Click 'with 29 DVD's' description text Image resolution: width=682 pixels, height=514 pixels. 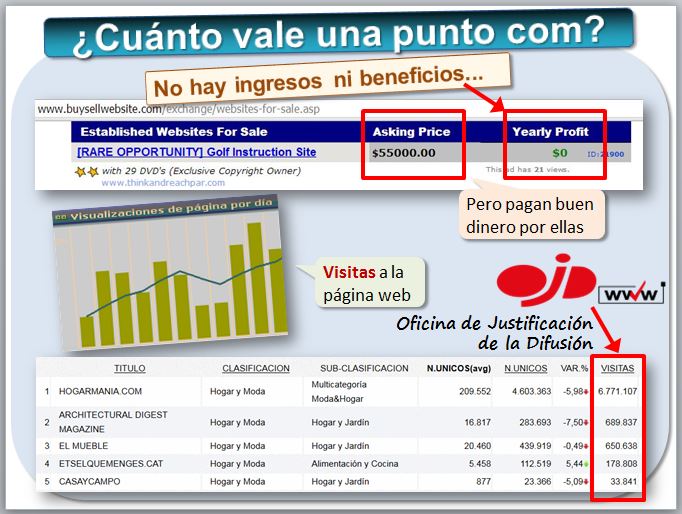pos(201,171)
